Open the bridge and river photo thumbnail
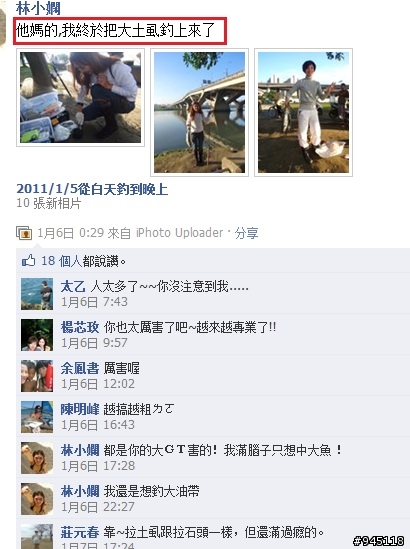Image resolution: width=410 pixels, height=549 pixels. pos(200,112)
